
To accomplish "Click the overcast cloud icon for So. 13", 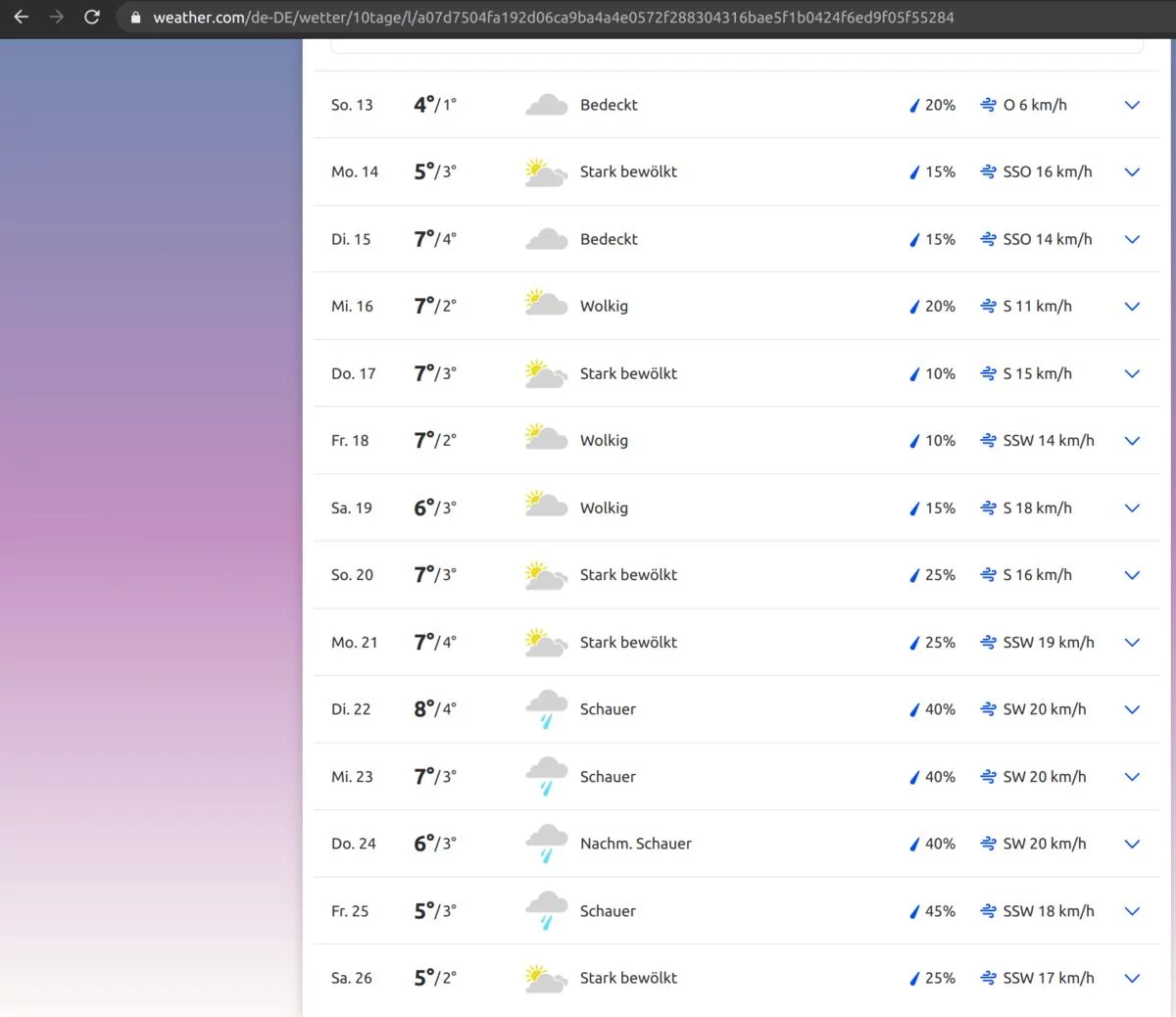I will click(546, 105).
